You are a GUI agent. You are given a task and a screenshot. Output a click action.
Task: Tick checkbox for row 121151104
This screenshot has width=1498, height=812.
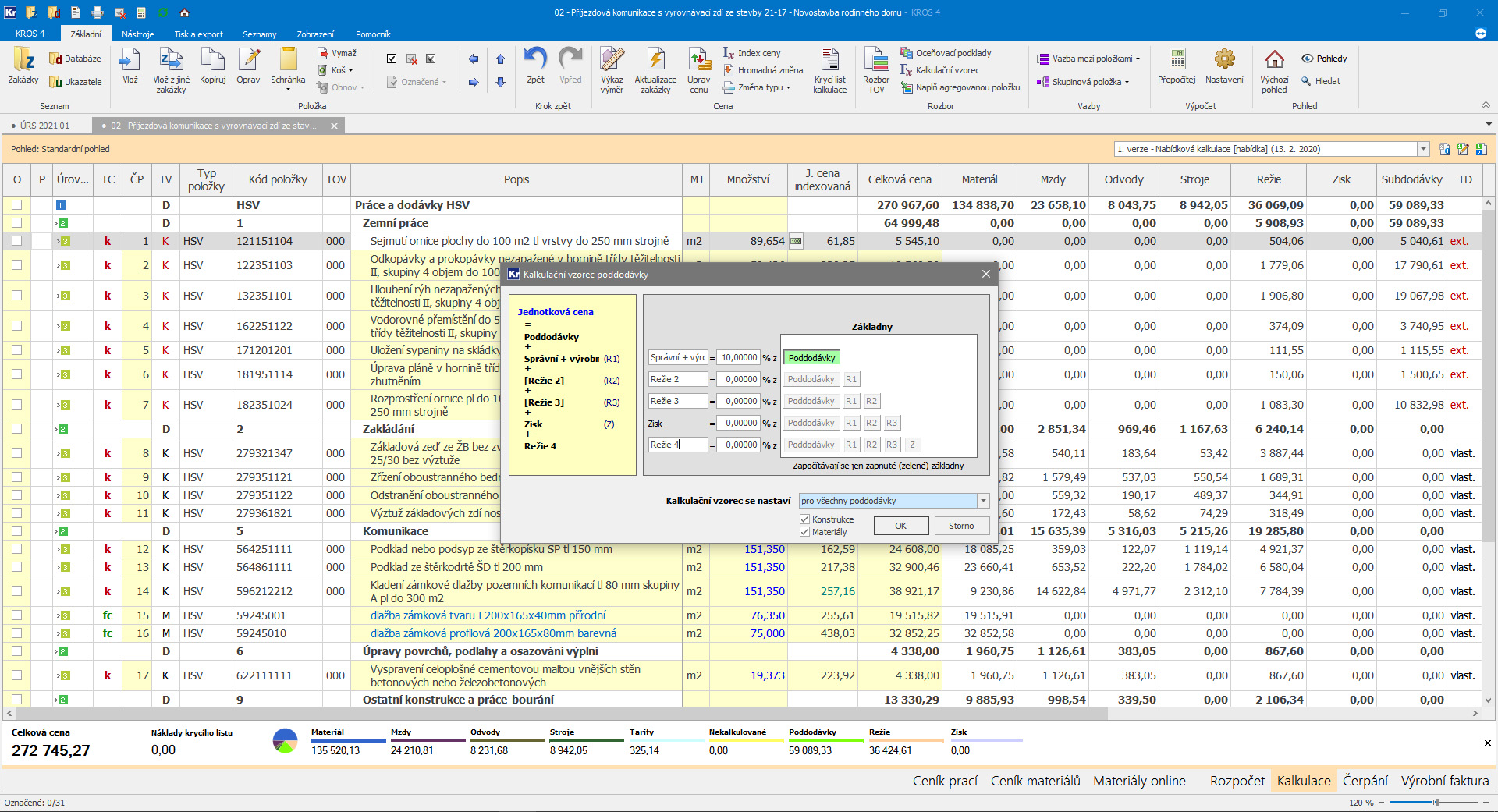[x=16, y=241]
